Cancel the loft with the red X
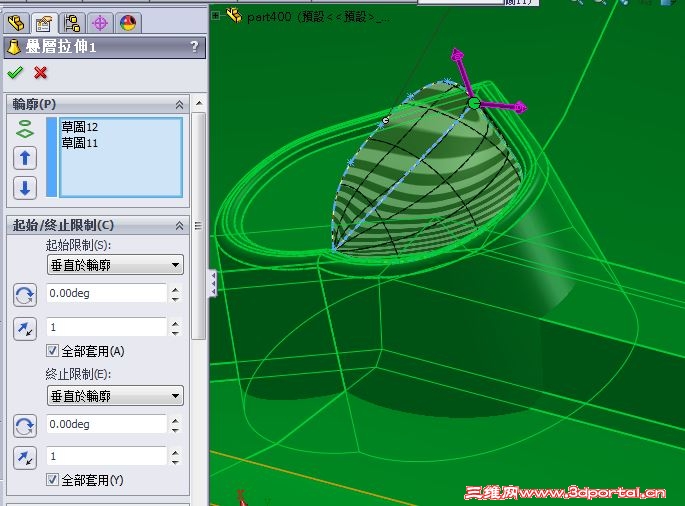This screenshot has height=506, width=685. pyautogui.click(x=40, y=73)
